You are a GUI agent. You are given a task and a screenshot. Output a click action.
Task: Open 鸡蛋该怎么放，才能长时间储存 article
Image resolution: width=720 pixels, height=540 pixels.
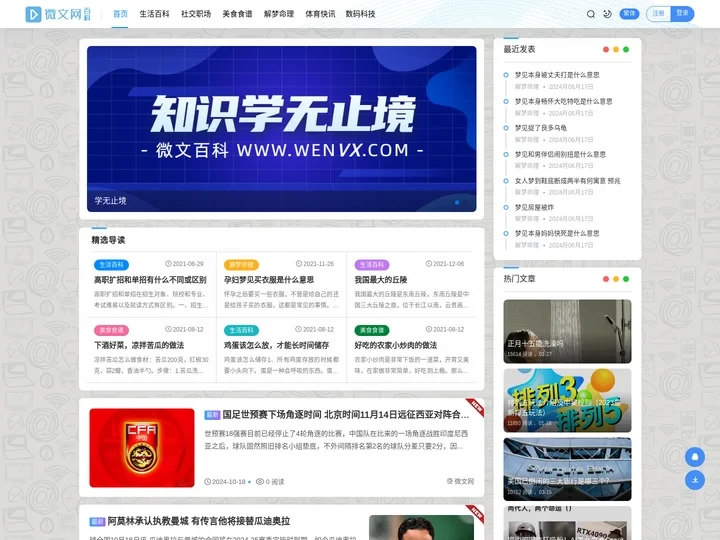pos(276,345)
